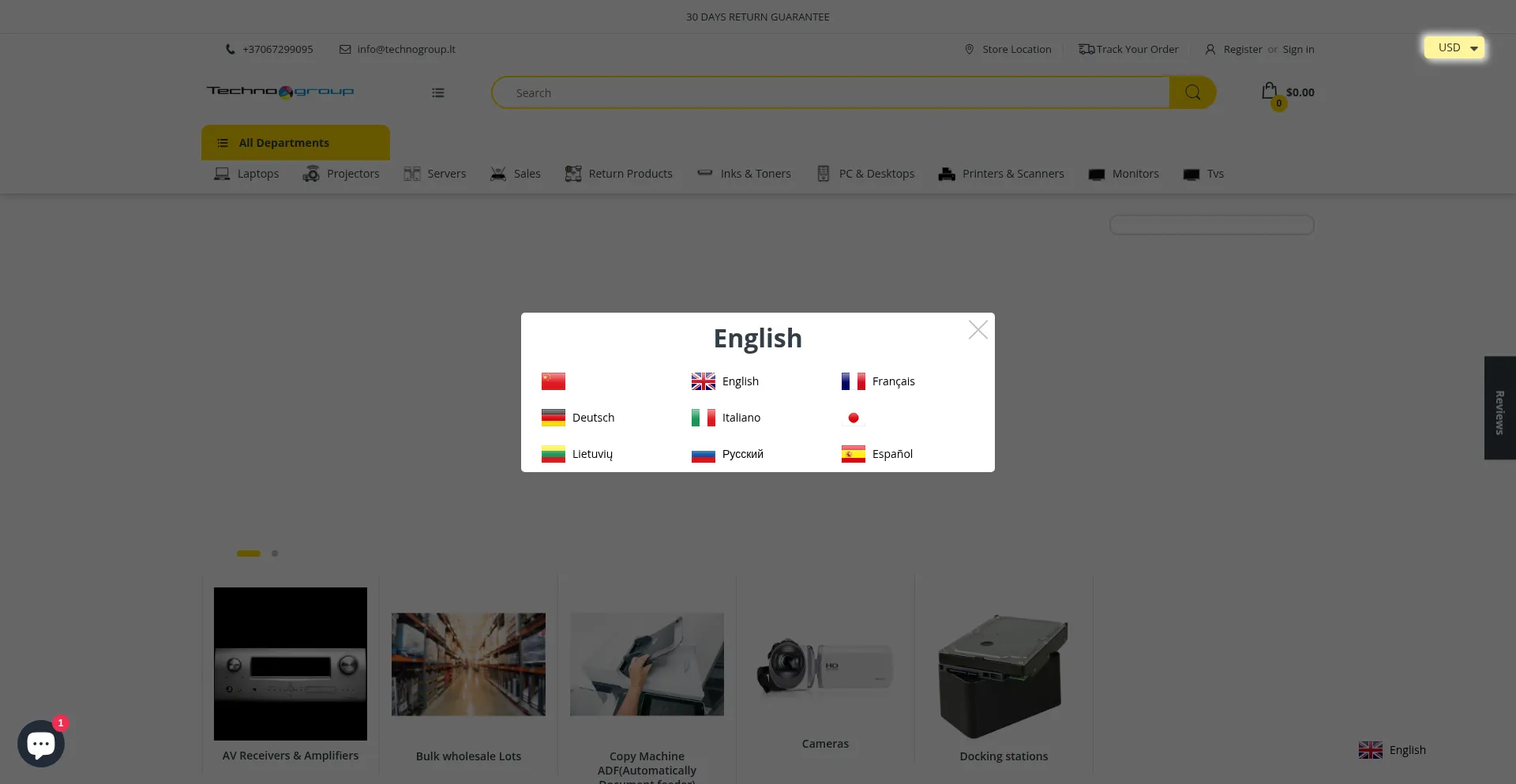
Task: Open the English language selector at bottom right
Action: [1392, 750]
